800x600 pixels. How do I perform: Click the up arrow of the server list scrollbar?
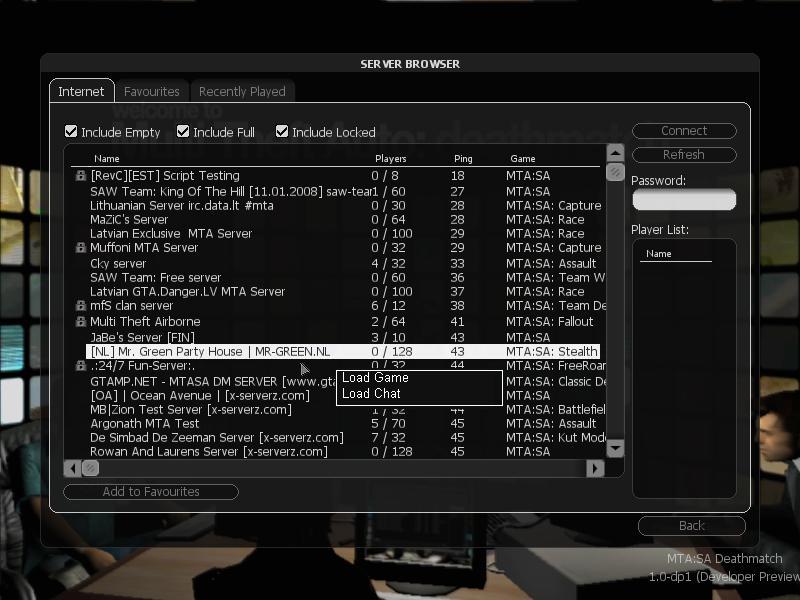click(x=615, y=153)
